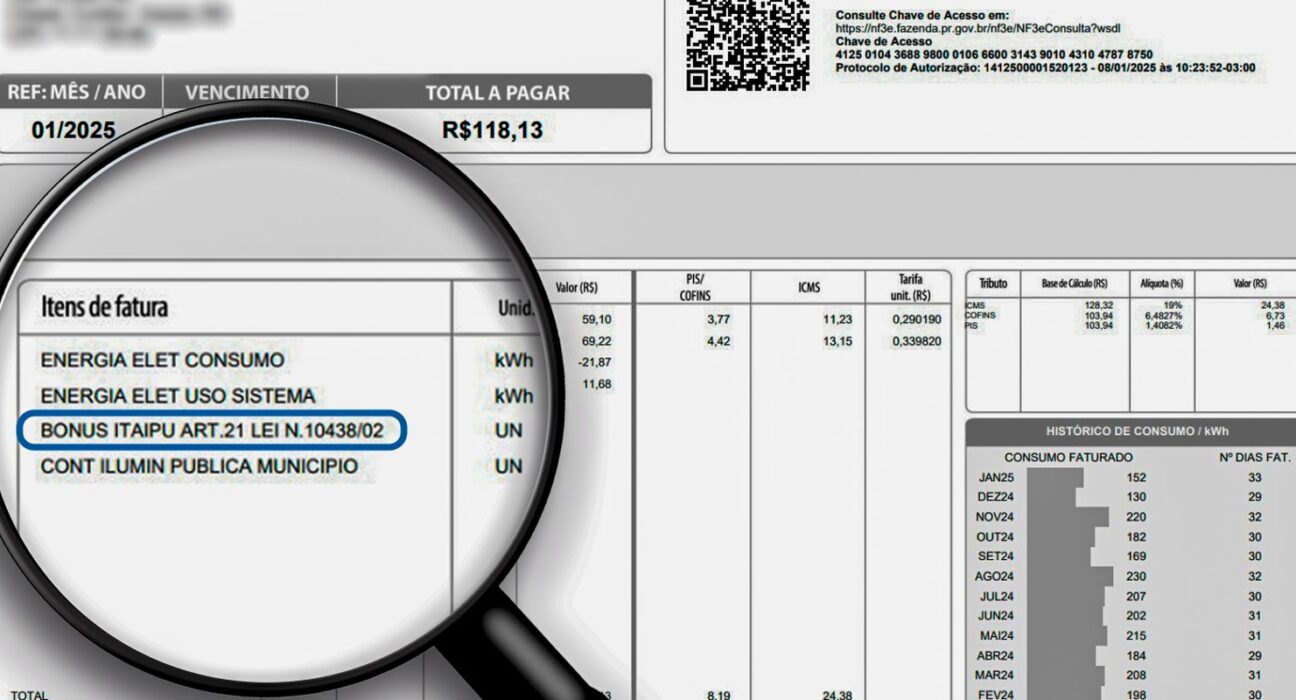The image size is (1296, 700).
Task: Select consumption 152 for JAN25
Action: pos(1136,478)
